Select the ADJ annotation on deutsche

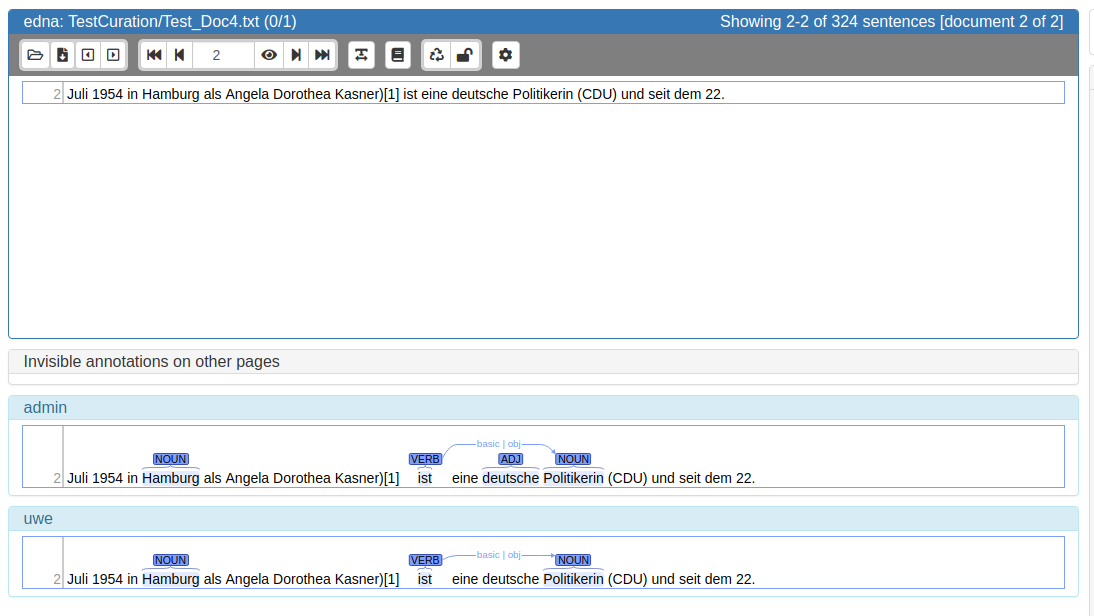(511, 458)
